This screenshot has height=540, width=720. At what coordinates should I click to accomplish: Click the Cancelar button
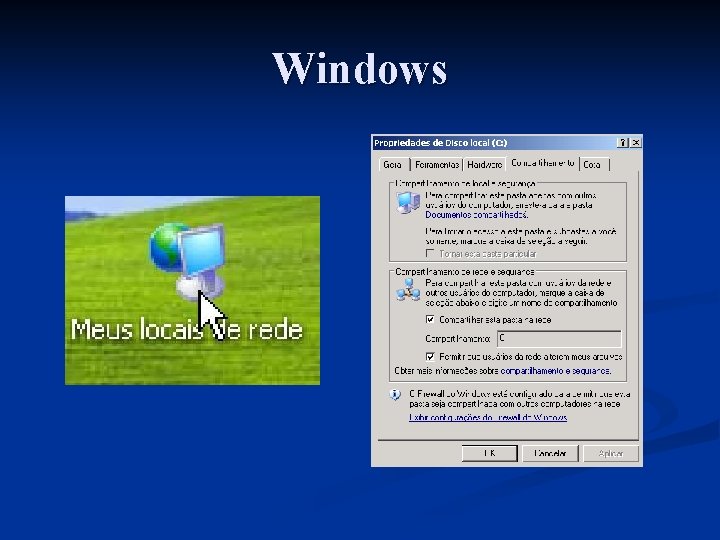[x=550, y=454]
